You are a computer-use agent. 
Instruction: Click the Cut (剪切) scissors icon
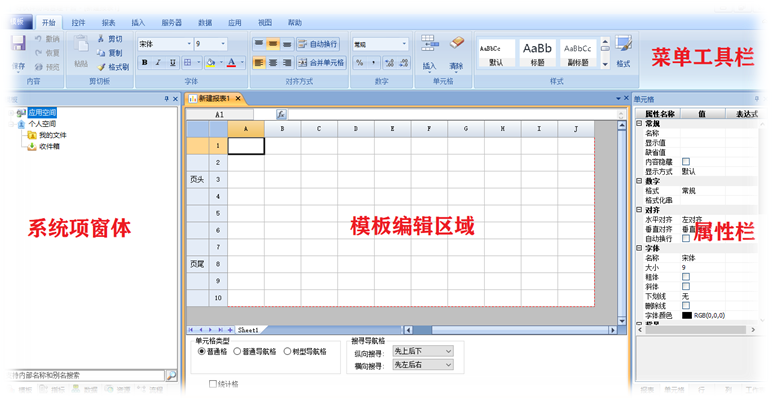click(x=101, y=39)
